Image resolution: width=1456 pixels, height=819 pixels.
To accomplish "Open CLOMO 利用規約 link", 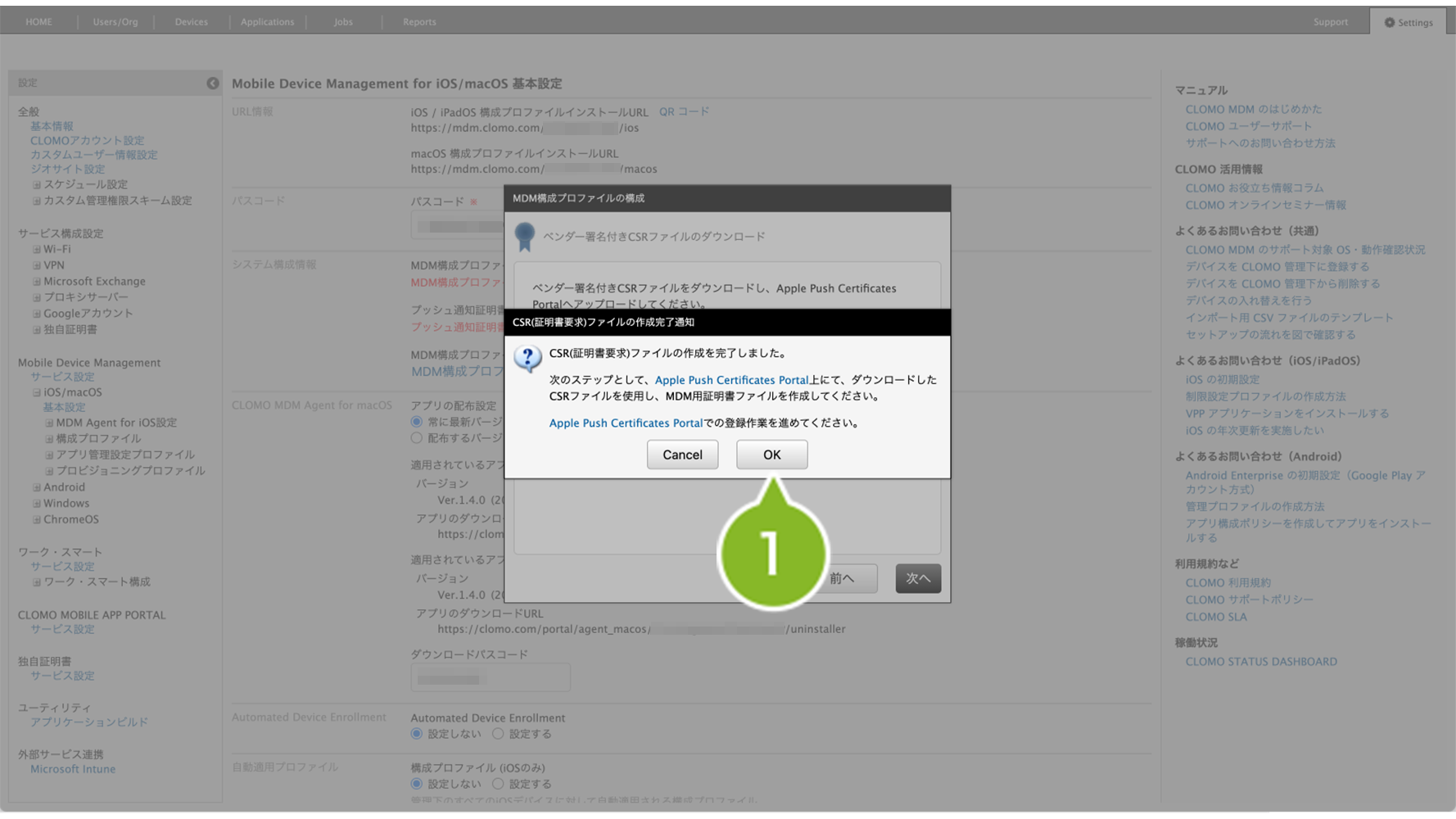I will click(1228, 583).
